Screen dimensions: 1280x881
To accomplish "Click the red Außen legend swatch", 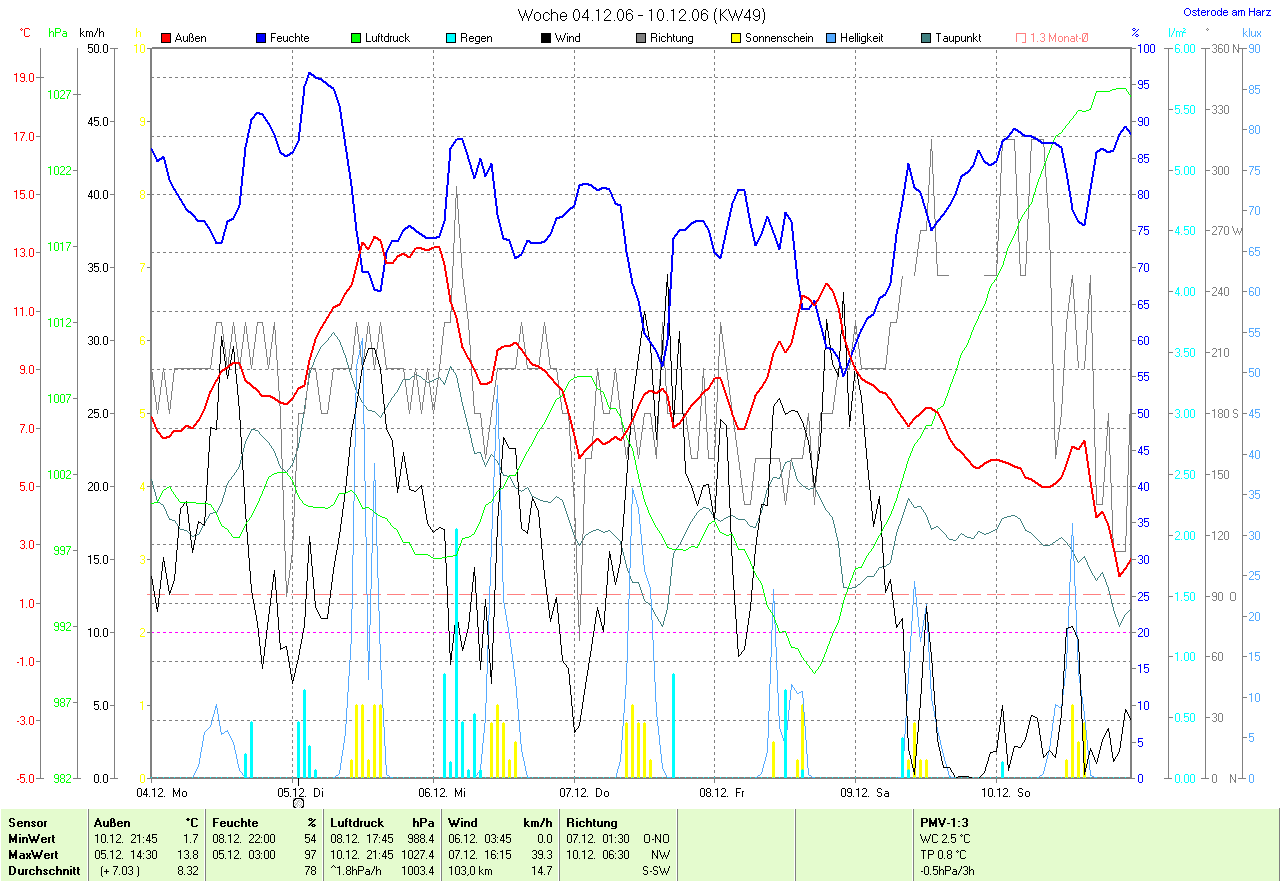I will coord(166,38).
